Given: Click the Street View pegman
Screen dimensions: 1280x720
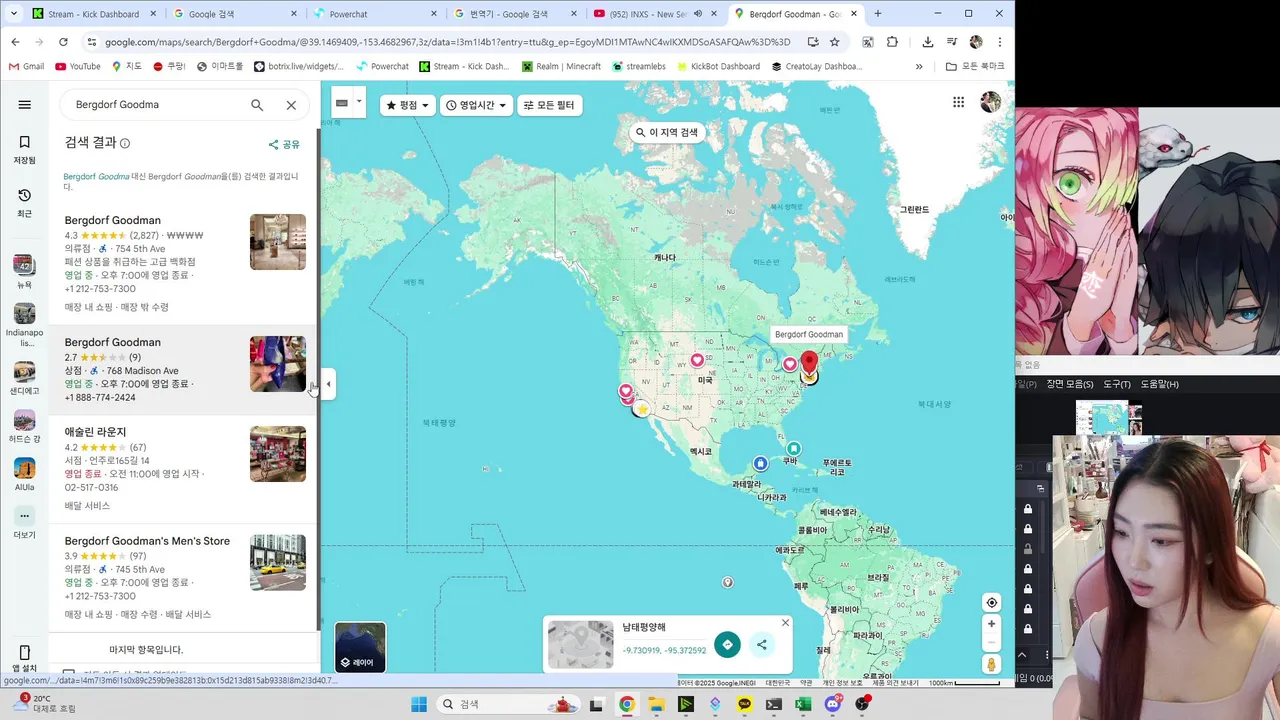Looking at the screenshot, I should pos(991,665).
